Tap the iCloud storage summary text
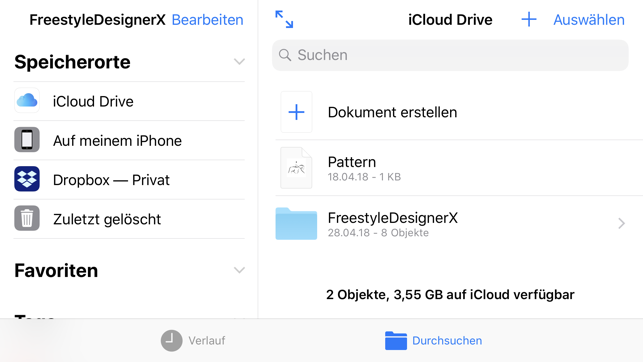Image resolution: width=643 pixels, height=362 pixels. [x=450, y=294]
